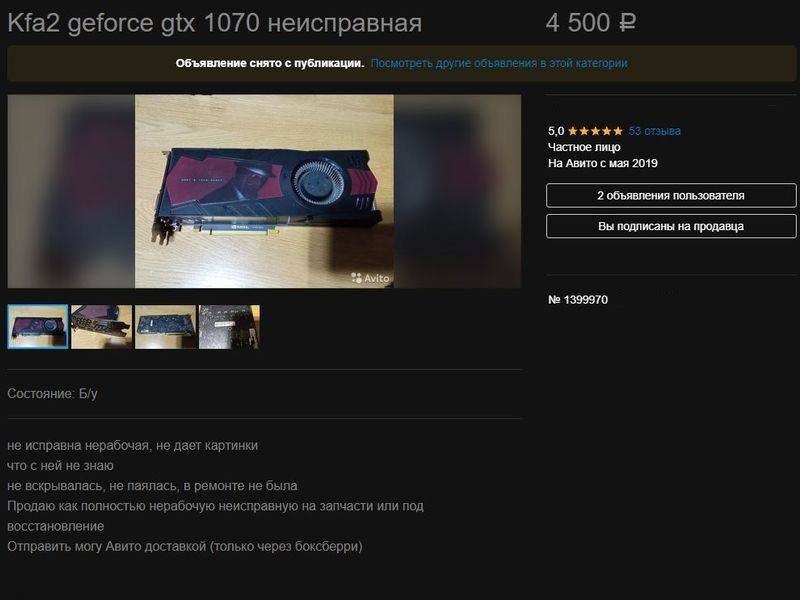This screenshot has width=800, height=600.
Task: Click the listing number № 1399970
Action: point(578,300)
